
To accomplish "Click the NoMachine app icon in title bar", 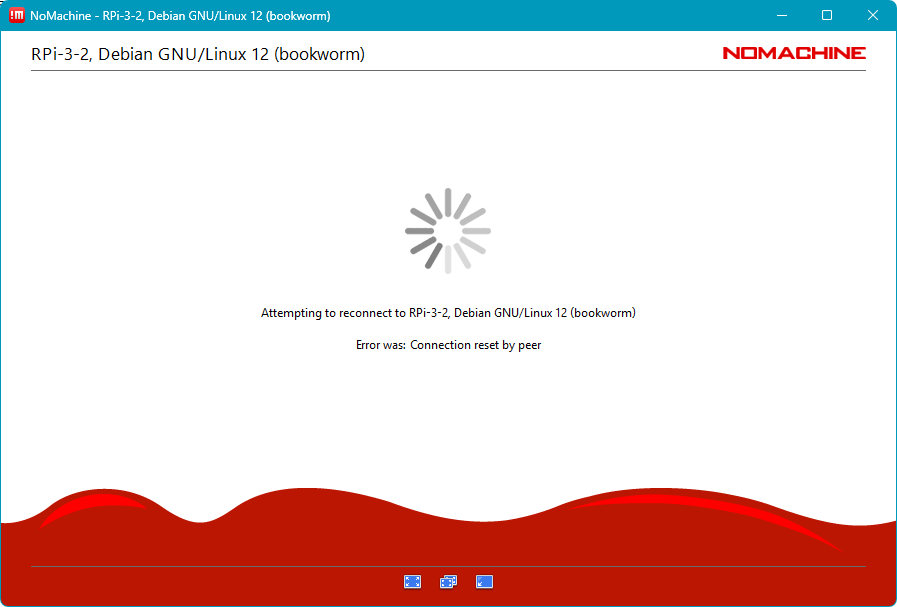I will pos(17,15).
